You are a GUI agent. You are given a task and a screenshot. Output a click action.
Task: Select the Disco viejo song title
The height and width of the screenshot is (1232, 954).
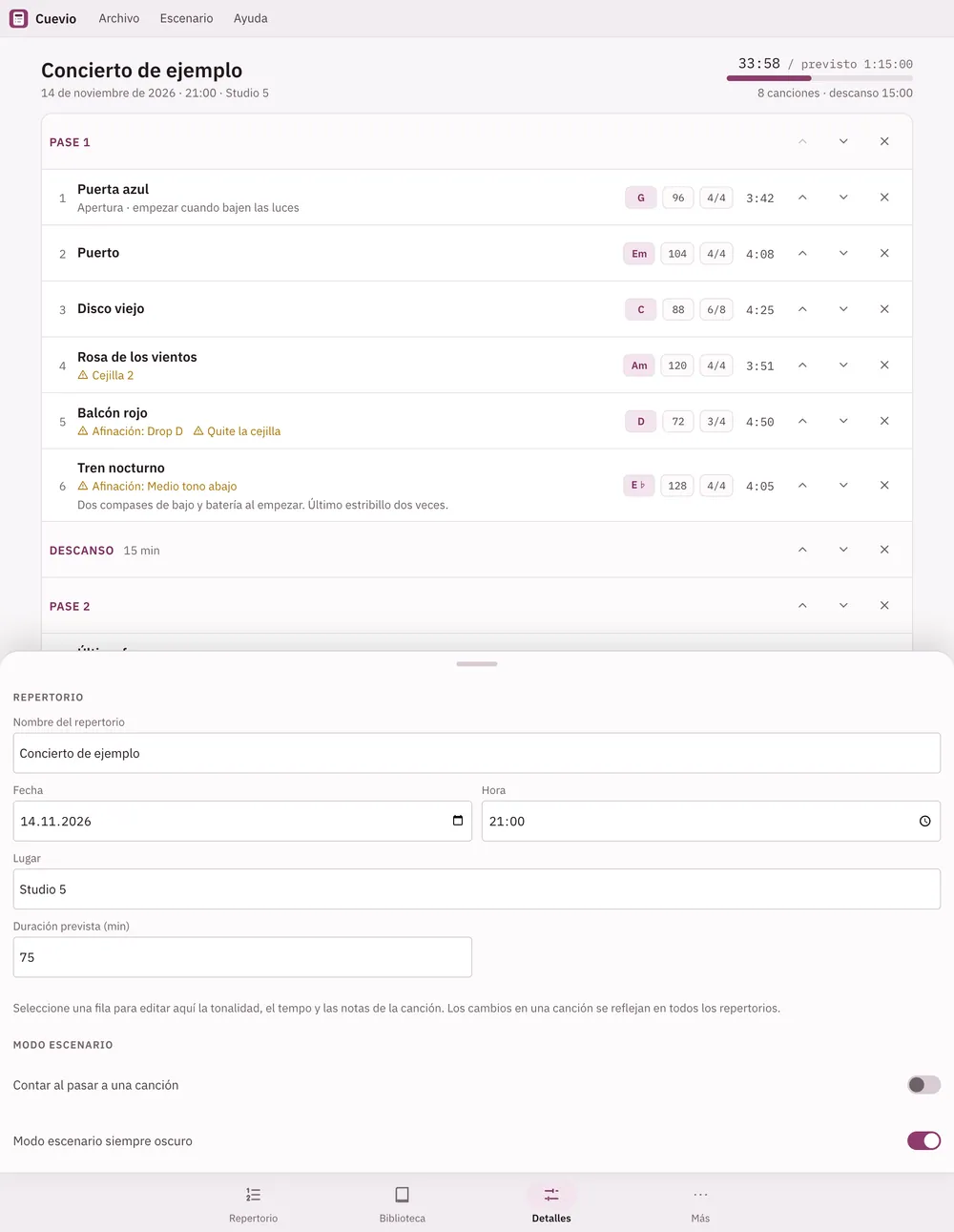tap(111, 308)
